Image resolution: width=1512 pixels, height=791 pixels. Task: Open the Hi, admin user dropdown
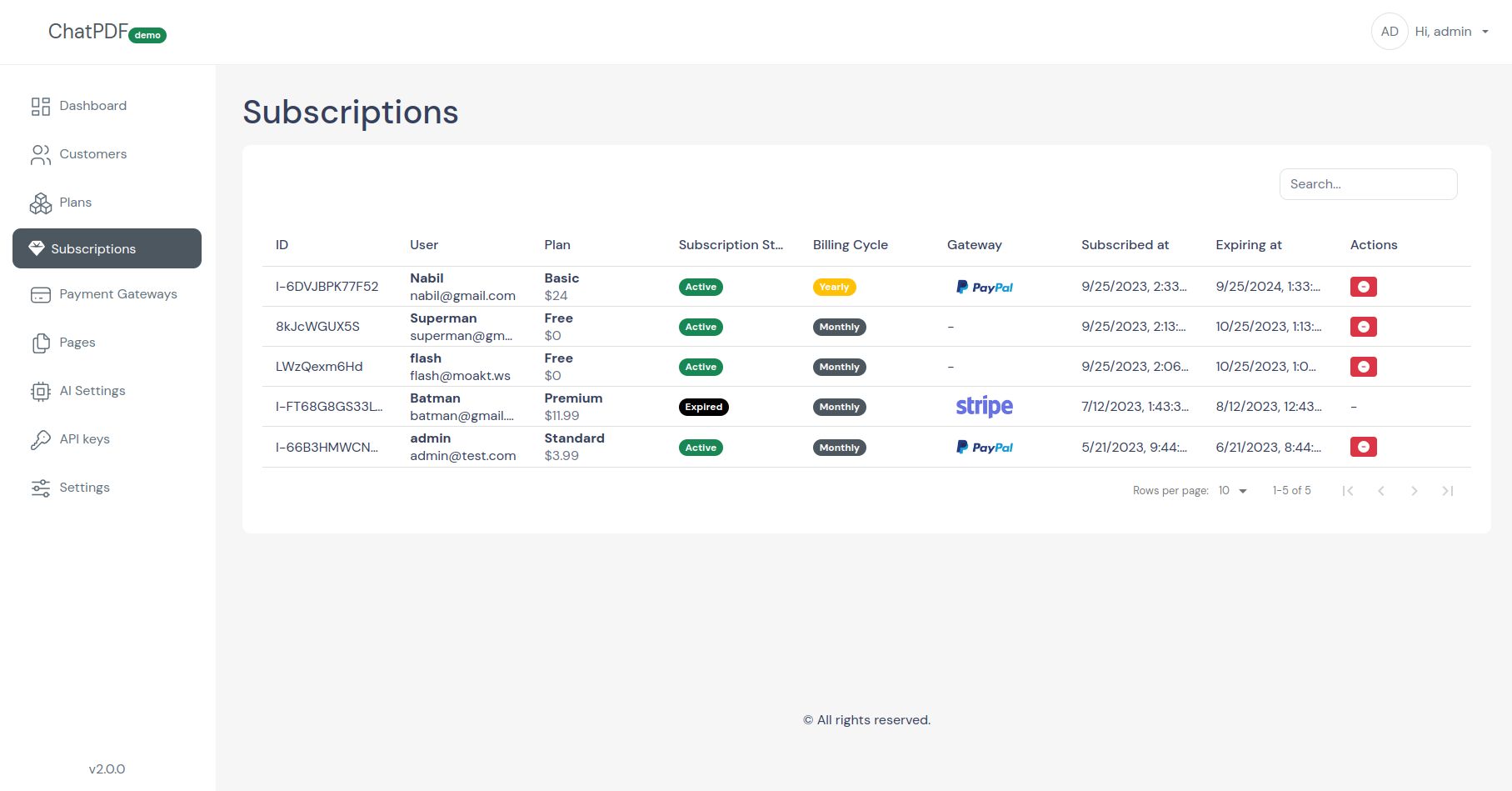1451,32
